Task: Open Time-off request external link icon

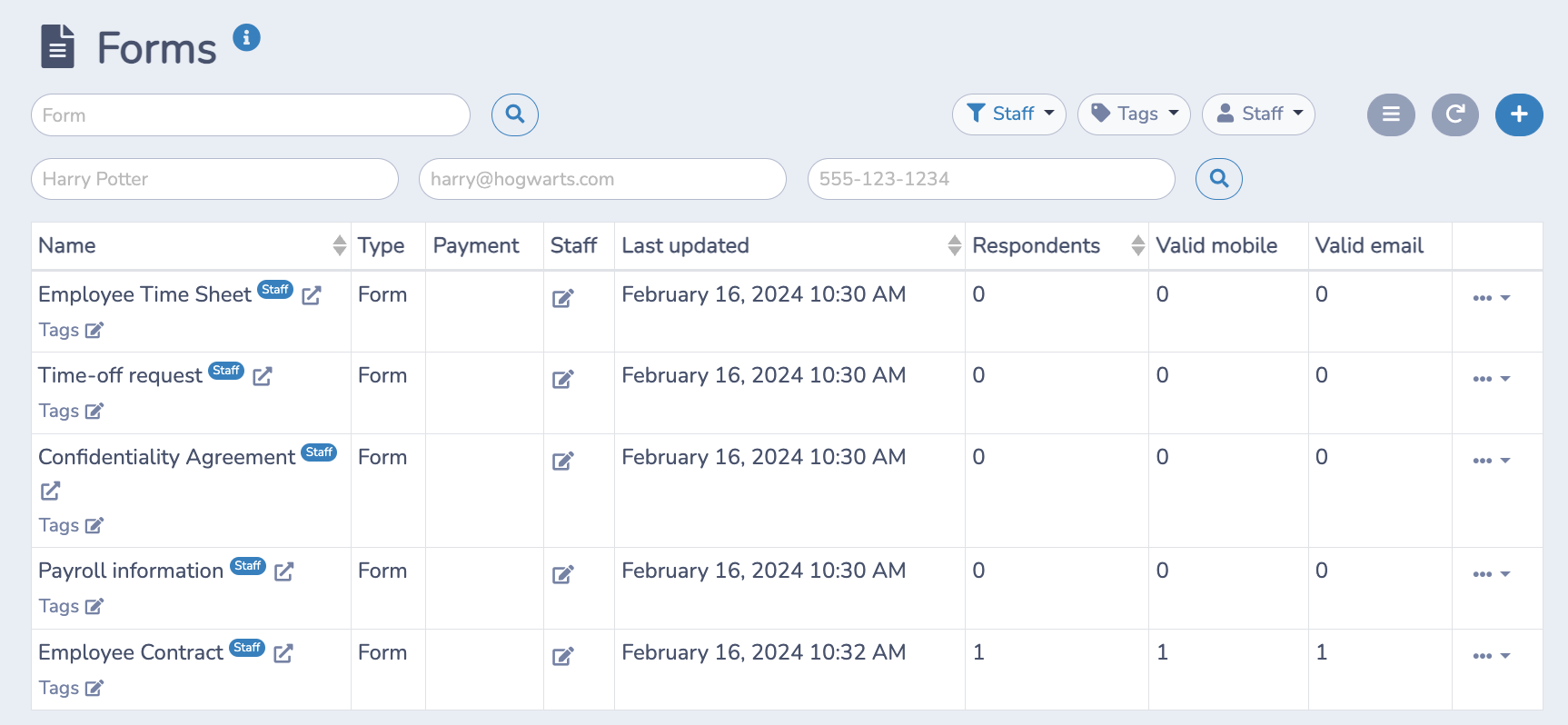Action: tap(263, 376)
